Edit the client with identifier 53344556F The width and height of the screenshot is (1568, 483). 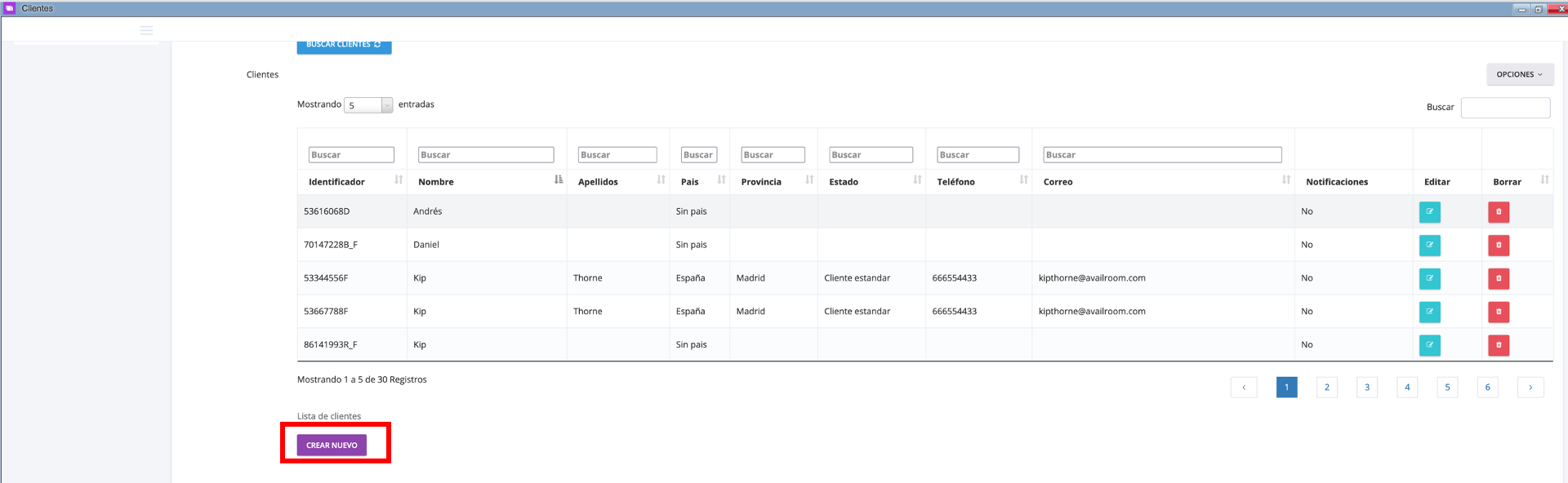(x=1429, y=279)
